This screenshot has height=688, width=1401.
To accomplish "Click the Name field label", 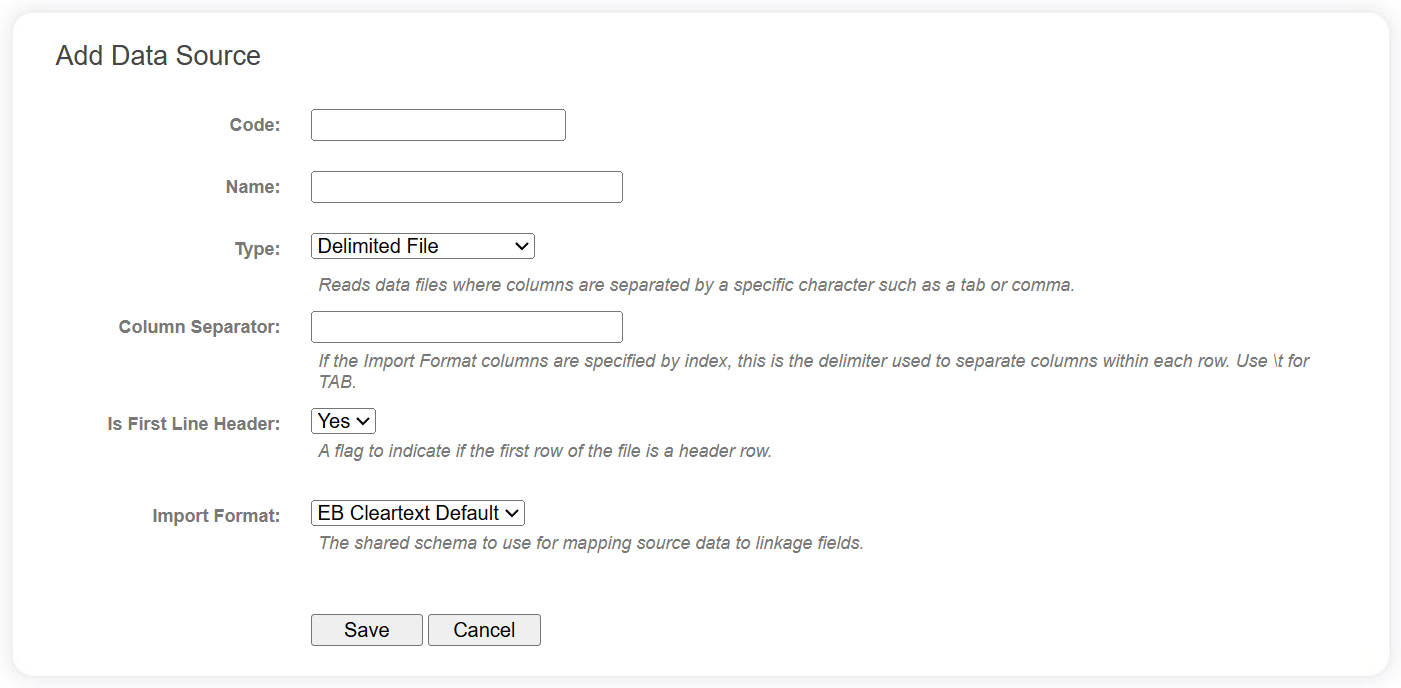I will click(252, 186).
